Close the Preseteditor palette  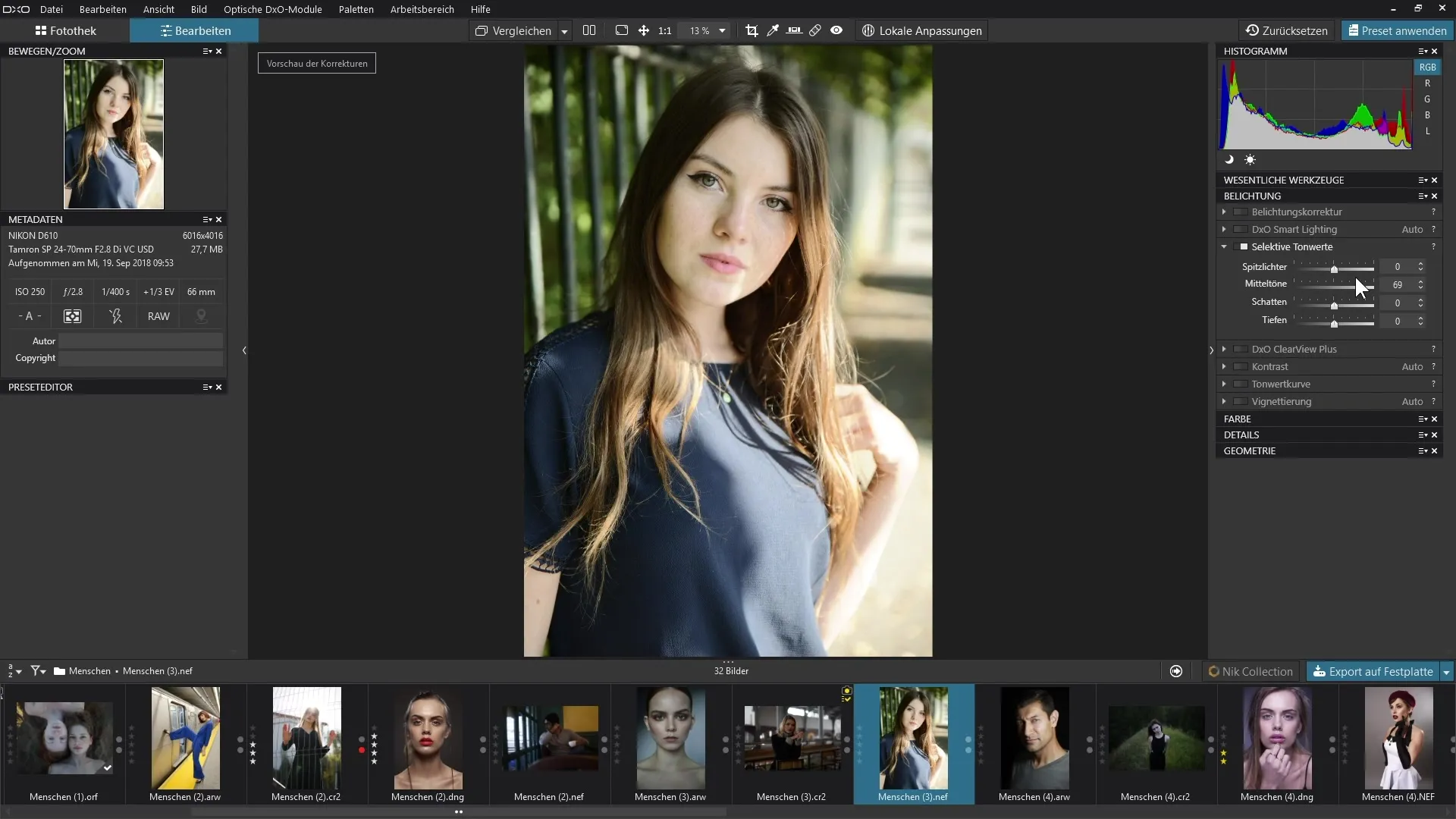click(x=219, y=388)
